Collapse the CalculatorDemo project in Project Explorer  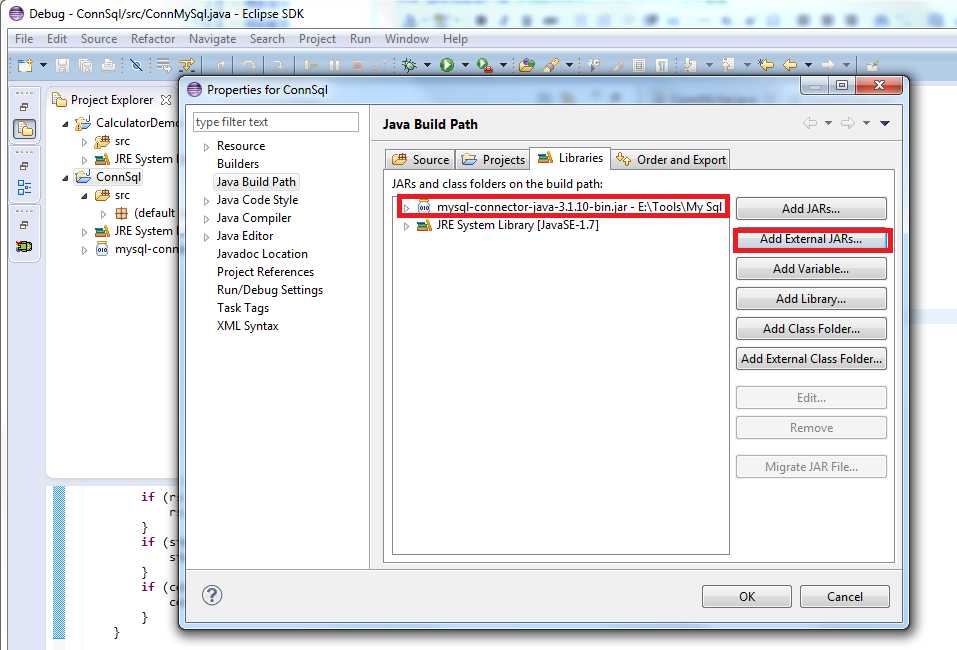[65, 124]
